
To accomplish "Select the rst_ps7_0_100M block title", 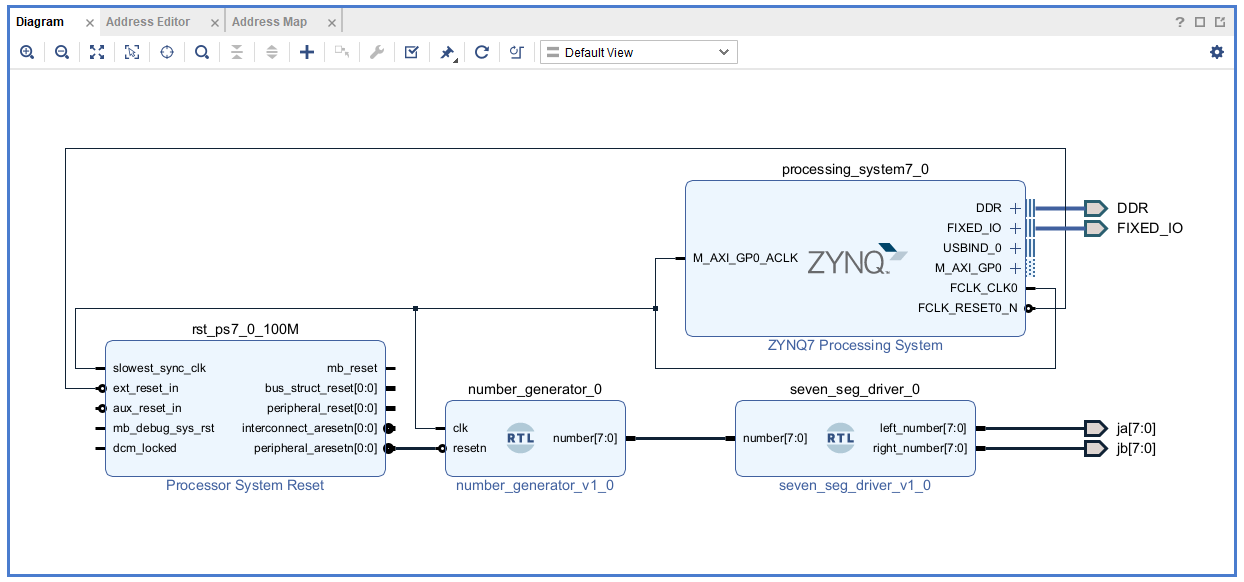I will click(245, 330).
